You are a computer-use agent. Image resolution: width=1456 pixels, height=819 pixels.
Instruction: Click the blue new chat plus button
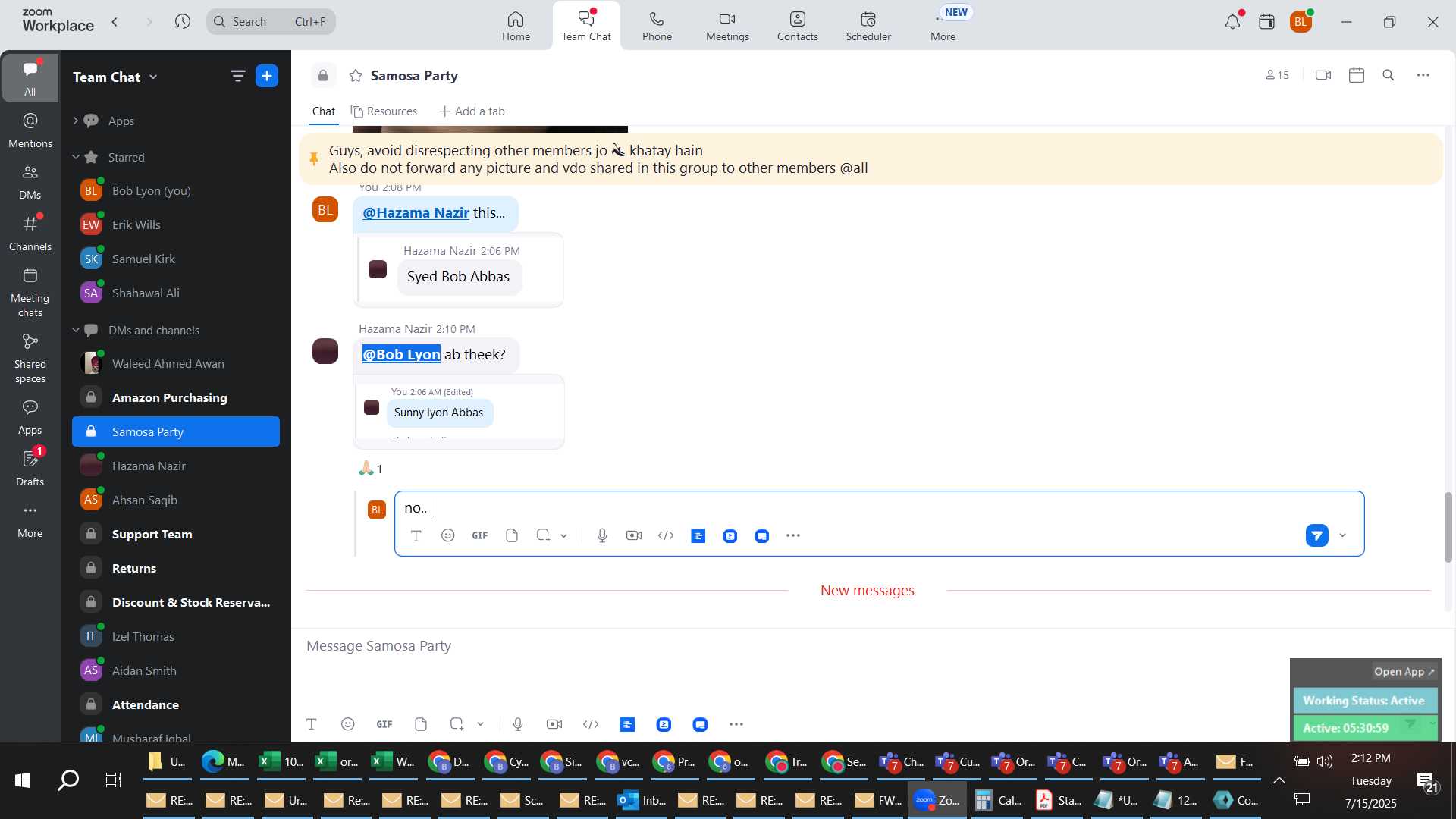[267, 76]
